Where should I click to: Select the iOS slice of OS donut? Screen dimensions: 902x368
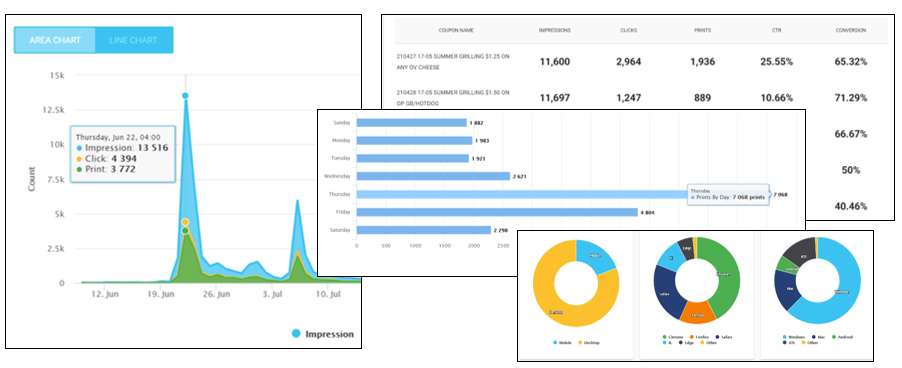coord(801,253)
